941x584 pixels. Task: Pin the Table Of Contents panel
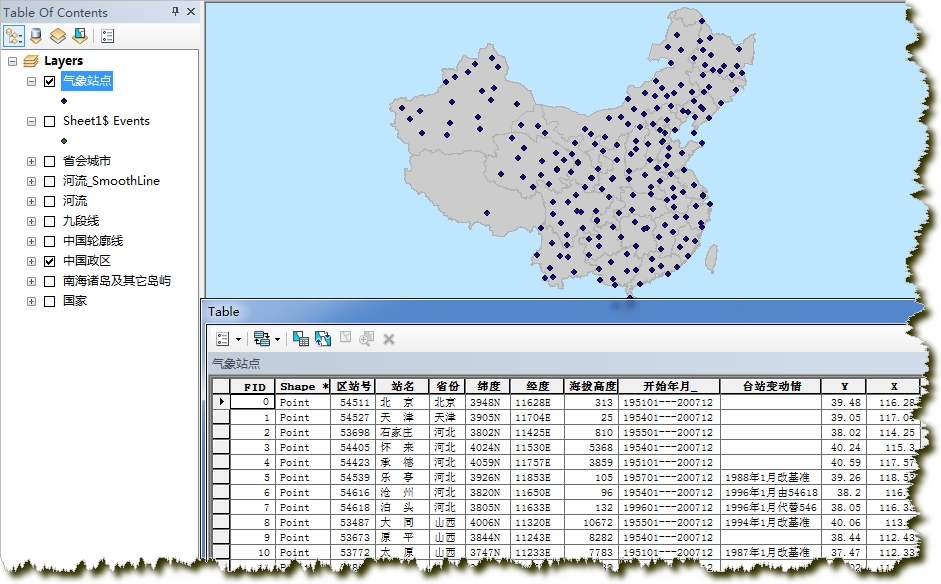176,12
